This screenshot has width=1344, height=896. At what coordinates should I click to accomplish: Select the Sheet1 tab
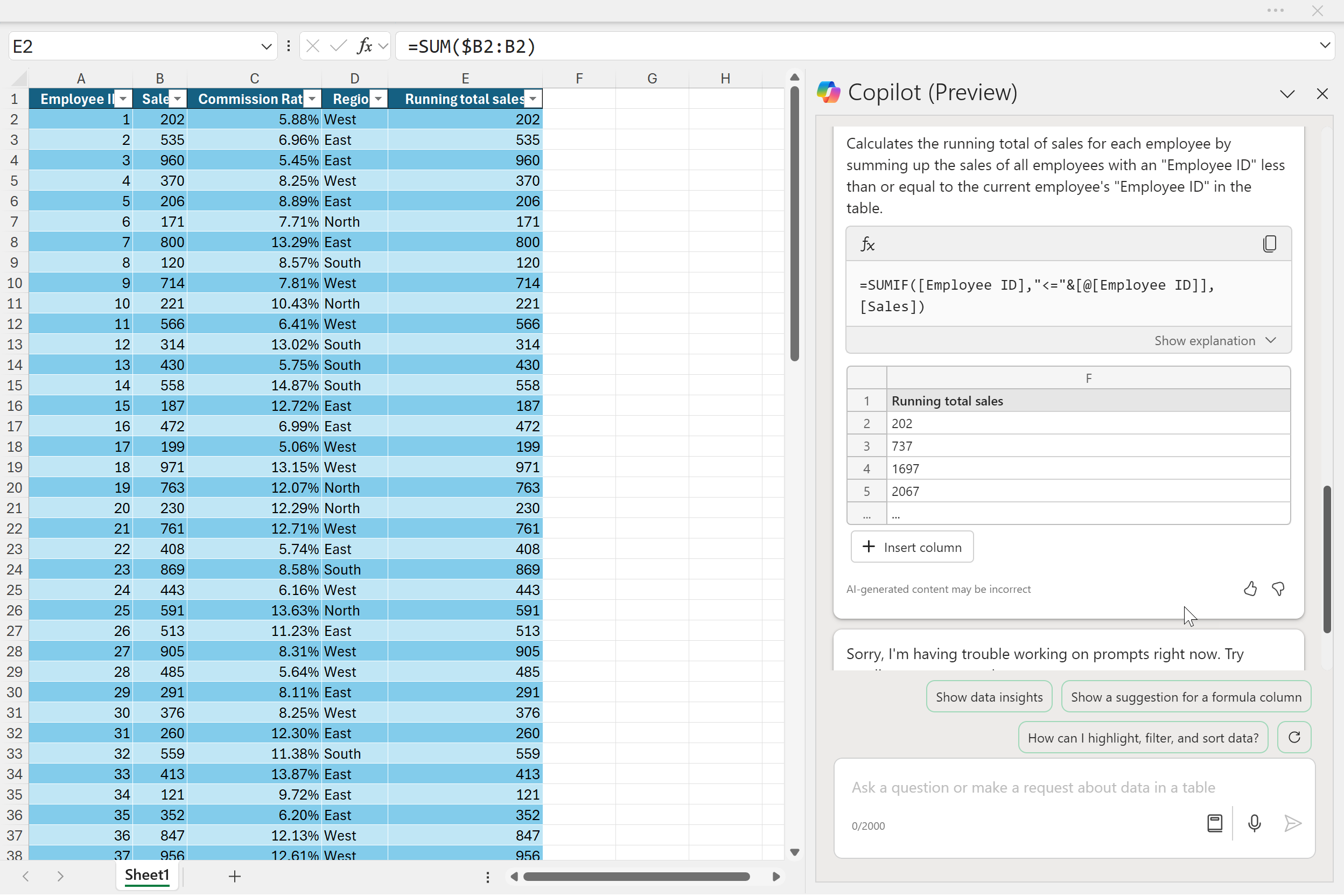pyautogui.click(x=147, y=876)
